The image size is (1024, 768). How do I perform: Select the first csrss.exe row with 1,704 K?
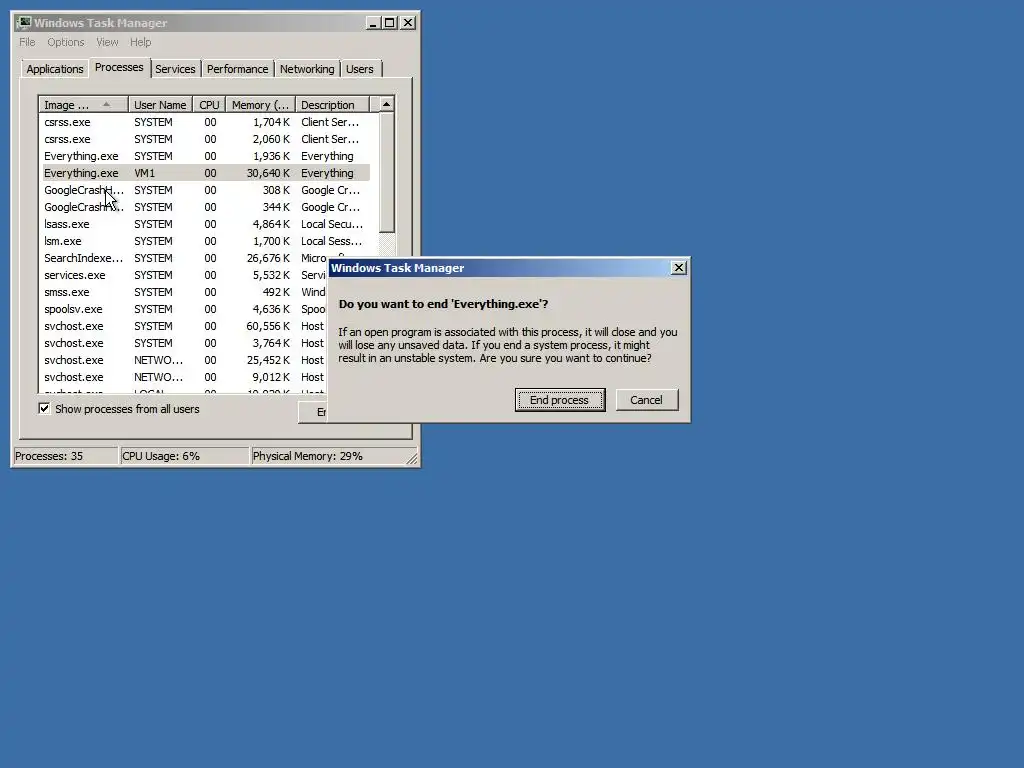(x=204, y=122)
